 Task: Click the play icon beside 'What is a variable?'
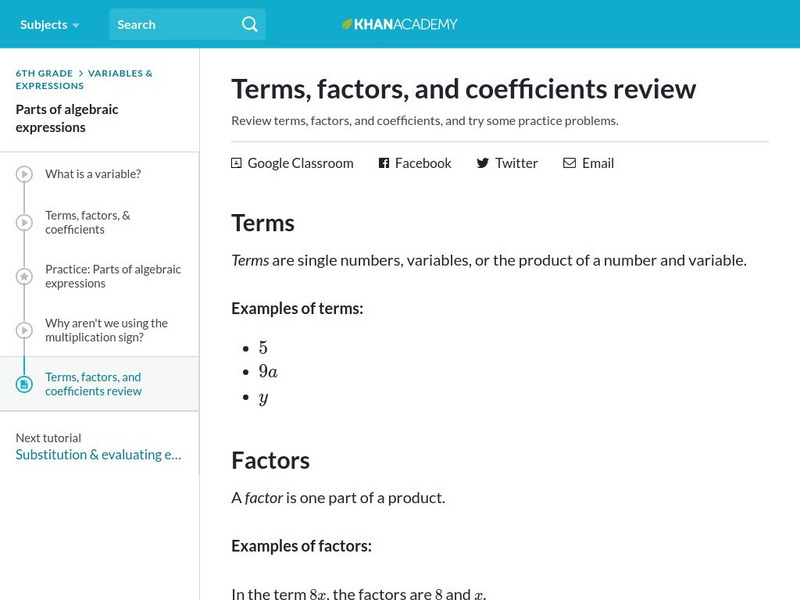(x=24, y=175)
